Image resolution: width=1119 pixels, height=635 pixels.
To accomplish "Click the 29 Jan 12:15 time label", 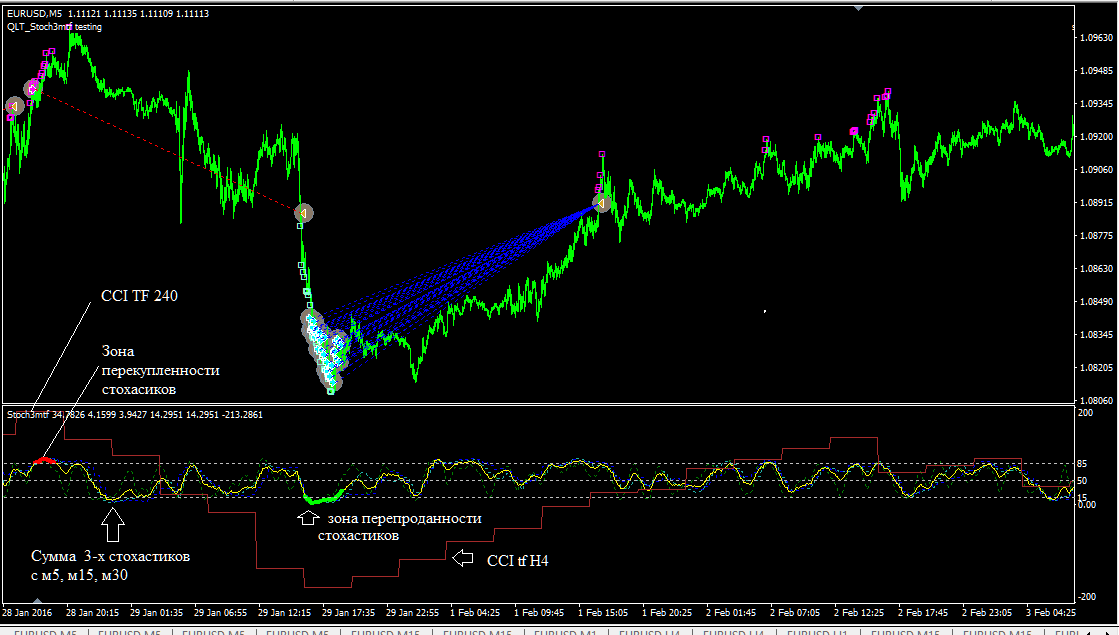I will pos(285,612).
